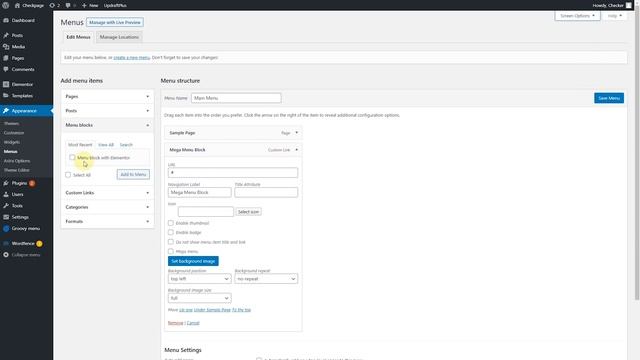Open the Widgets submenu item
The height and width of the screenshot is (360, 640).
(12, 142)
